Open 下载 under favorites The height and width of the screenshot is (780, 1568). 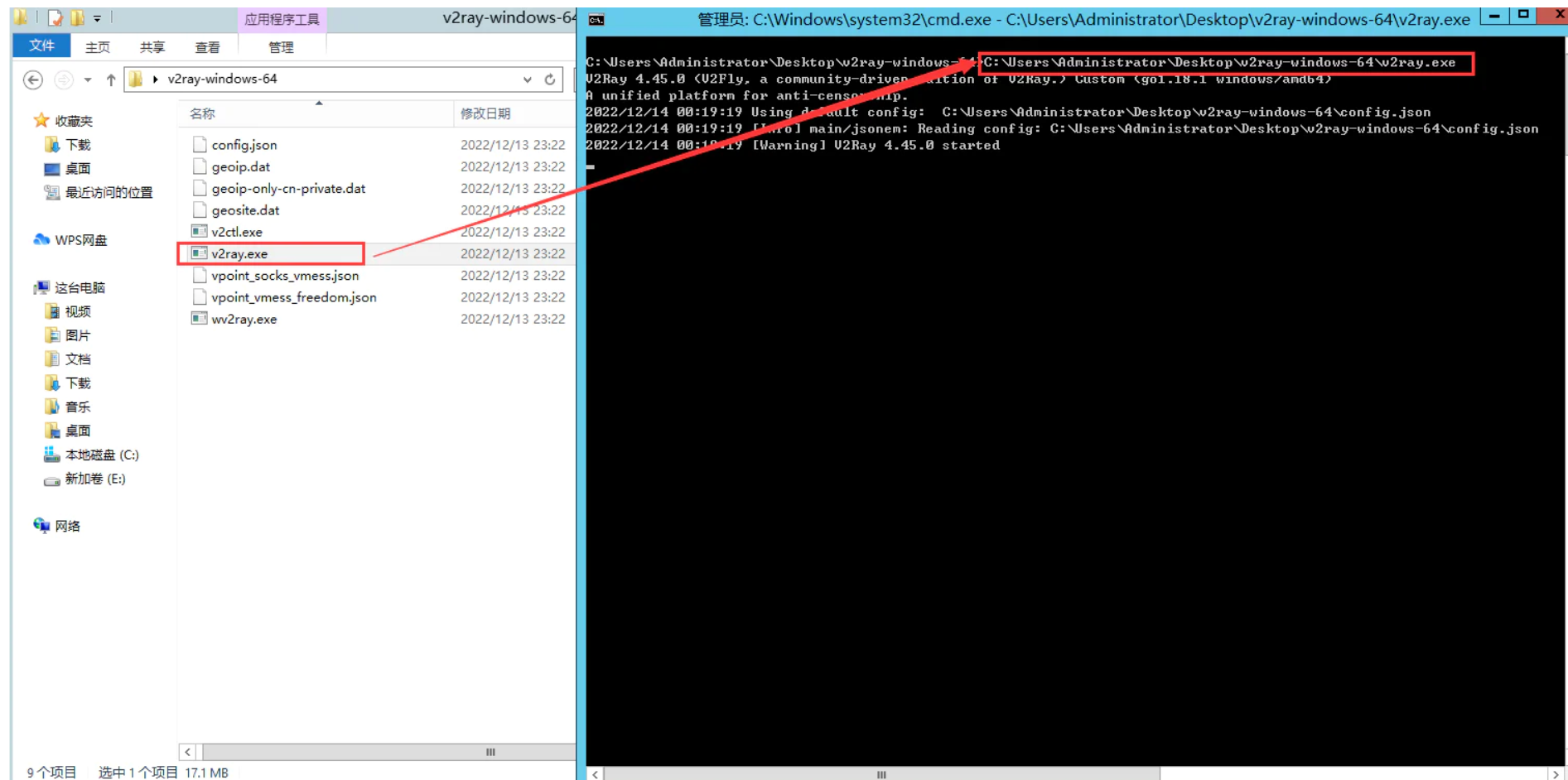[78, 145]
